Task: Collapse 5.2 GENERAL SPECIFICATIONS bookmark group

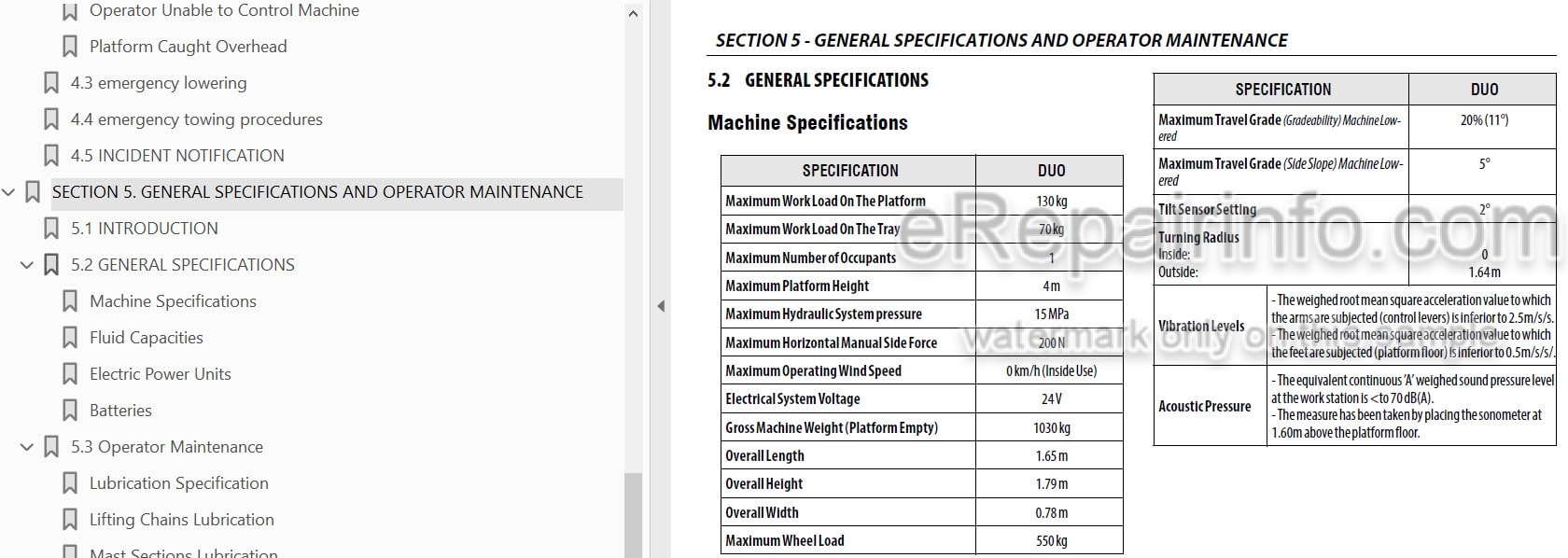Action: 27,265
